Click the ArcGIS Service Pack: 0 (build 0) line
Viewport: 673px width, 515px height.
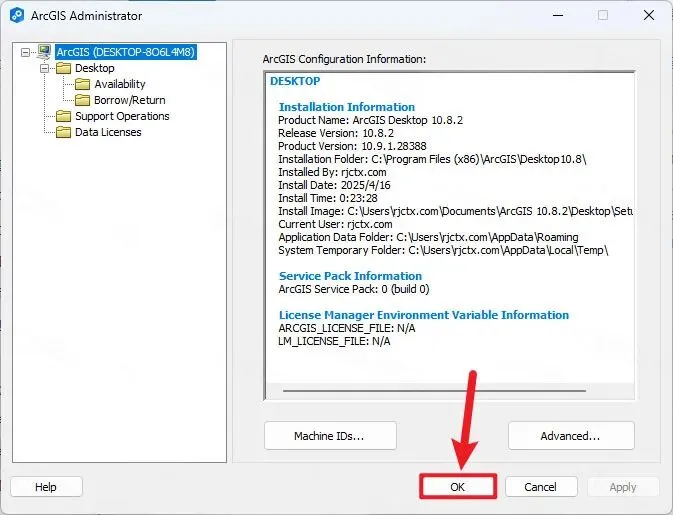(x=354, y=289)
